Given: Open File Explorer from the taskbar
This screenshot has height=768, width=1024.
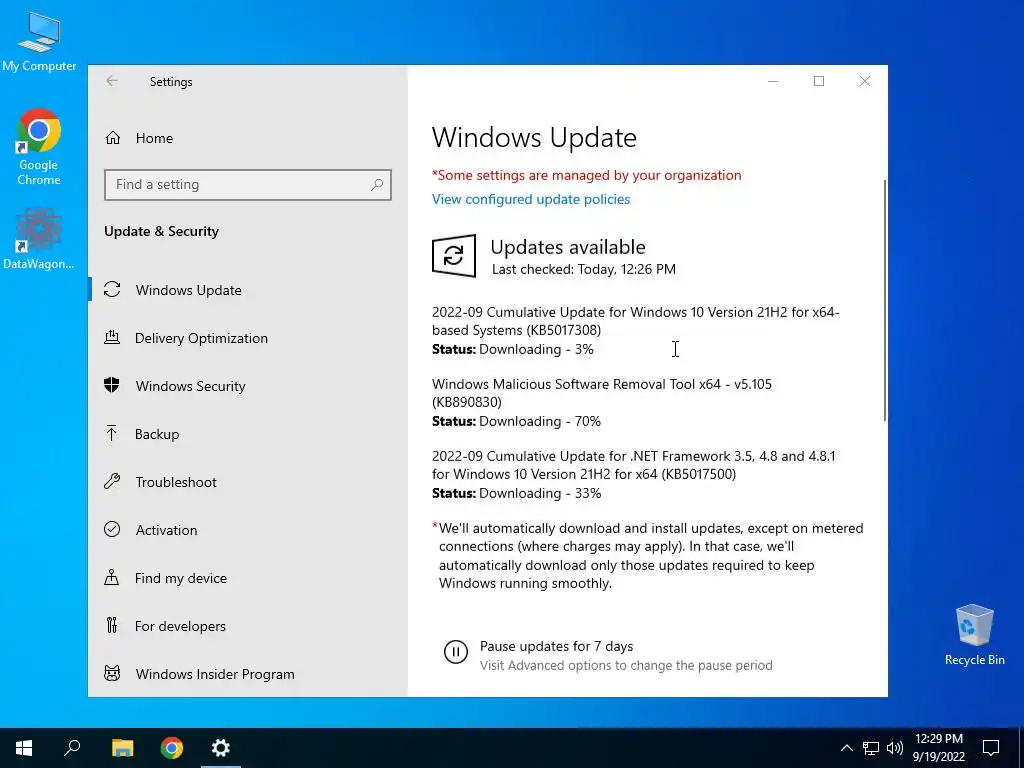Looking at the screenshot, I should tap(122, 748).
